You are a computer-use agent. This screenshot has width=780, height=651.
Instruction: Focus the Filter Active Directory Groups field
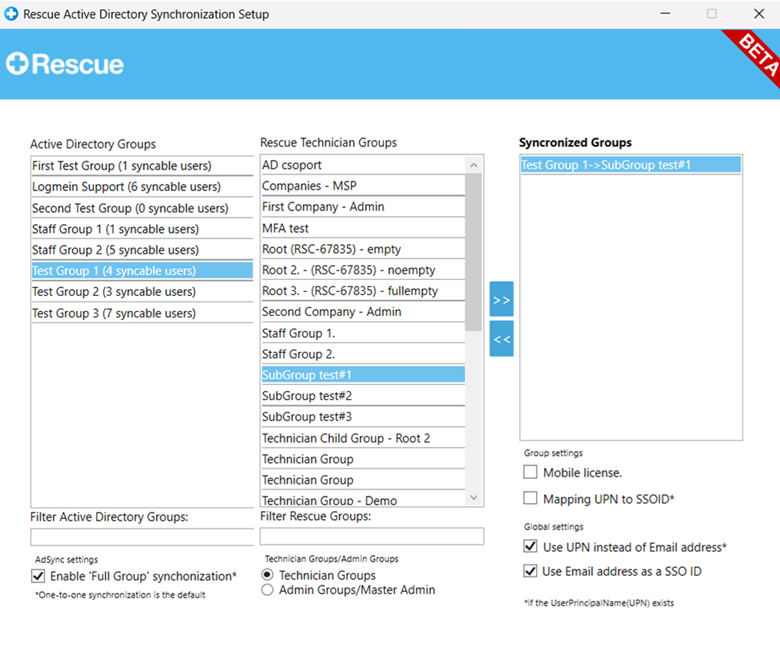[142, 537]
